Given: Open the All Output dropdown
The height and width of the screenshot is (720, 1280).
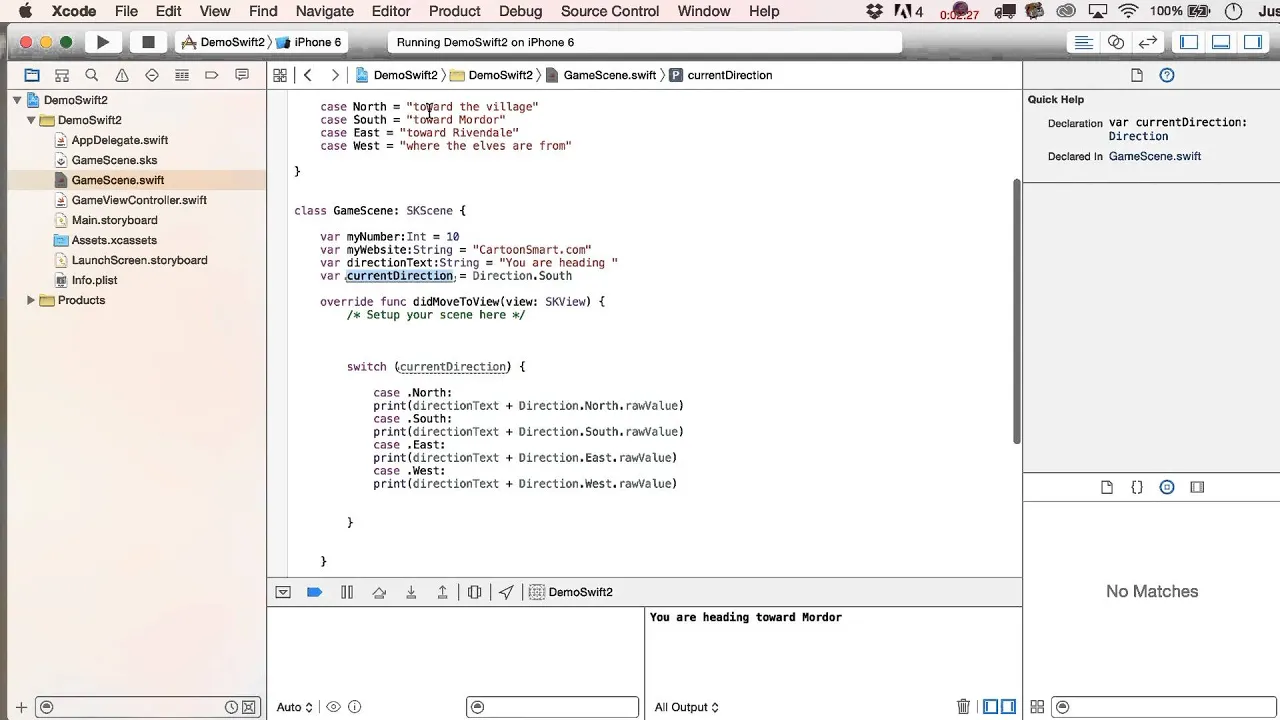Looking at the screenshot, I should (687, 707).
